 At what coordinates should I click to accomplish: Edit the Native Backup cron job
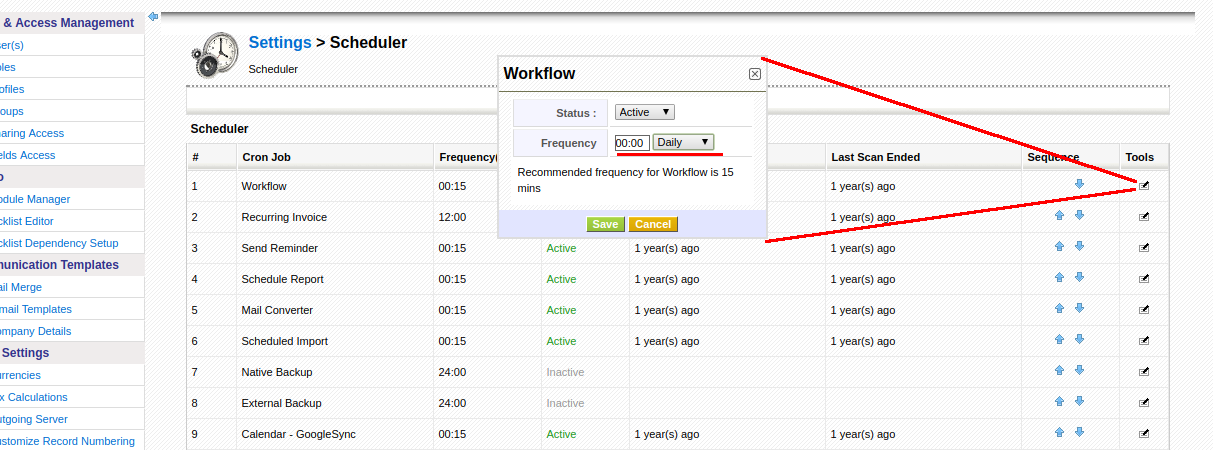pos(1145,371)
